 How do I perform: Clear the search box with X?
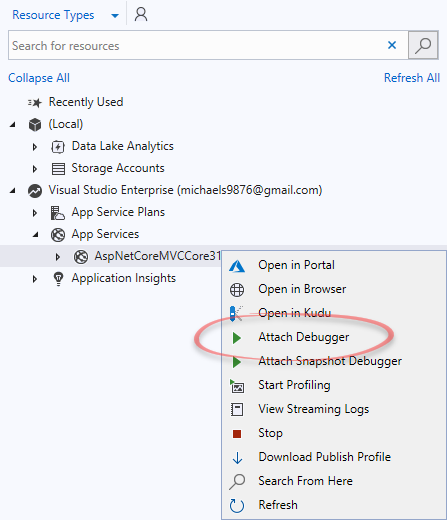tap(392, 45)
